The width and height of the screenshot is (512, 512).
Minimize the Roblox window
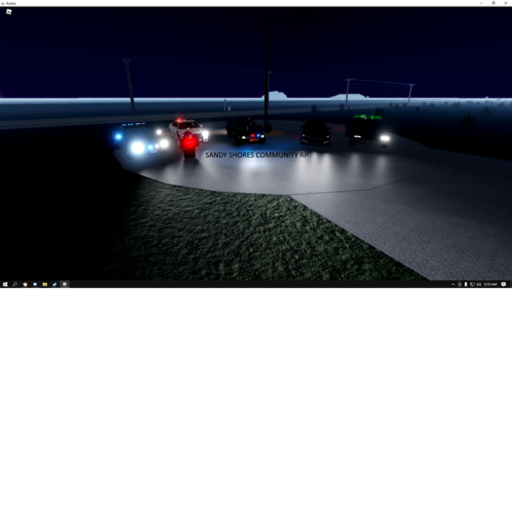pos(481,3)
